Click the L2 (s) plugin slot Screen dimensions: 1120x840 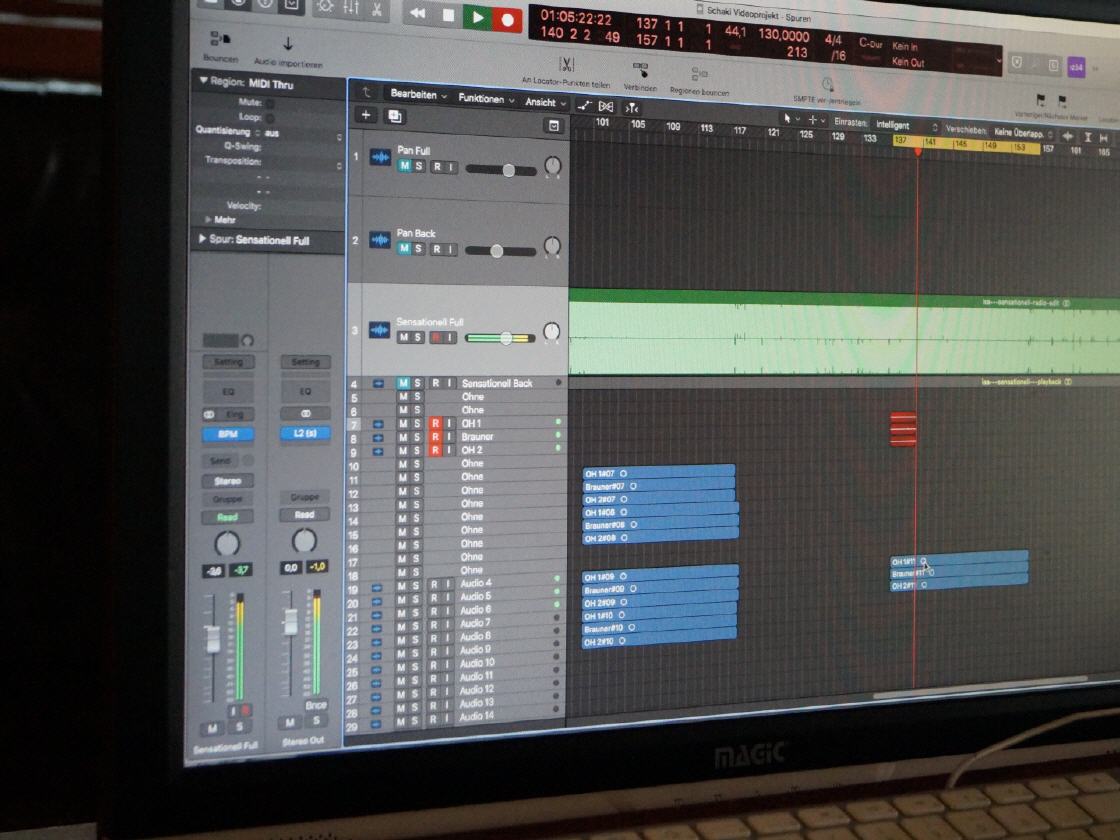click(x=305, y=434)
